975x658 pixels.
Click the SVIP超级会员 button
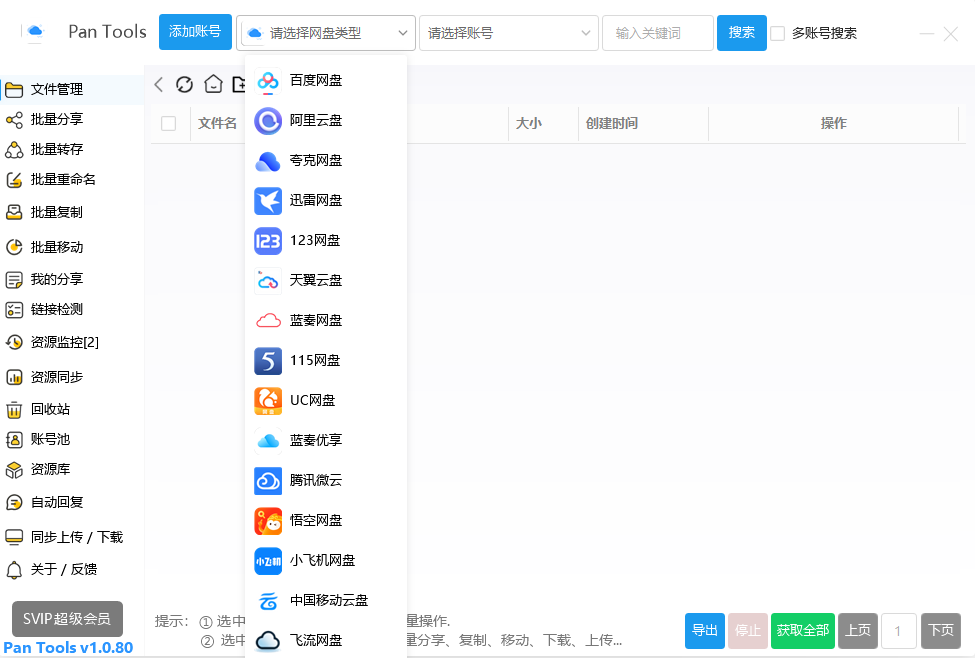click(67, 619)
